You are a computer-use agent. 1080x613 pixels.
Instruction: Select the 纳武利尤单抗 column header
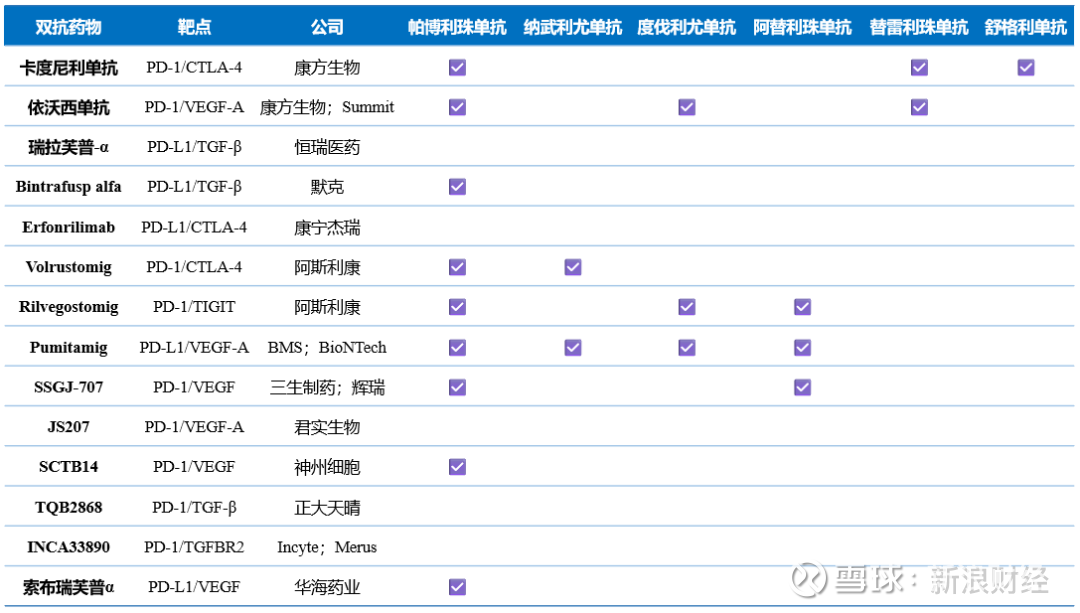572,27
